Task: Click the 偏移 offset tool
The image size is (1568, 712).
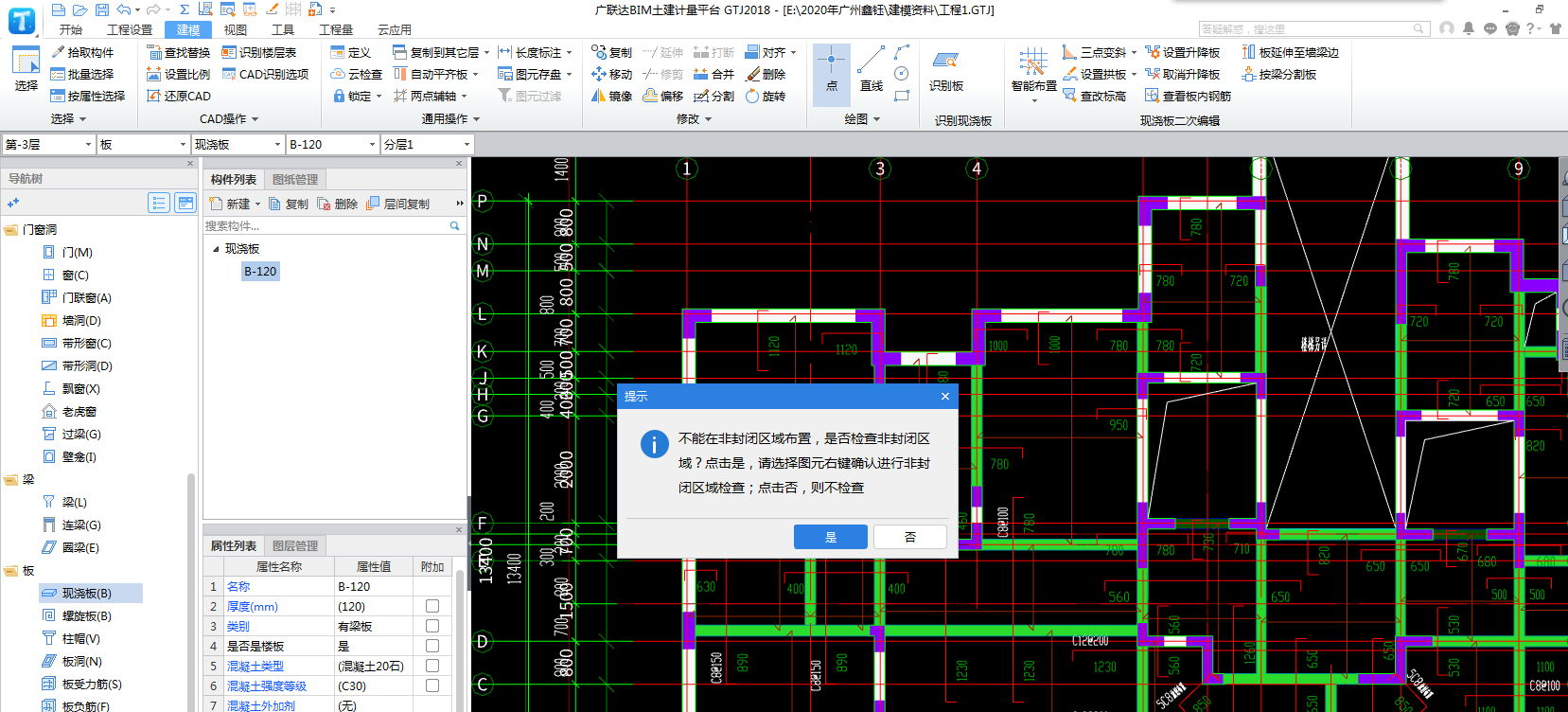Action: pos(662,96)
